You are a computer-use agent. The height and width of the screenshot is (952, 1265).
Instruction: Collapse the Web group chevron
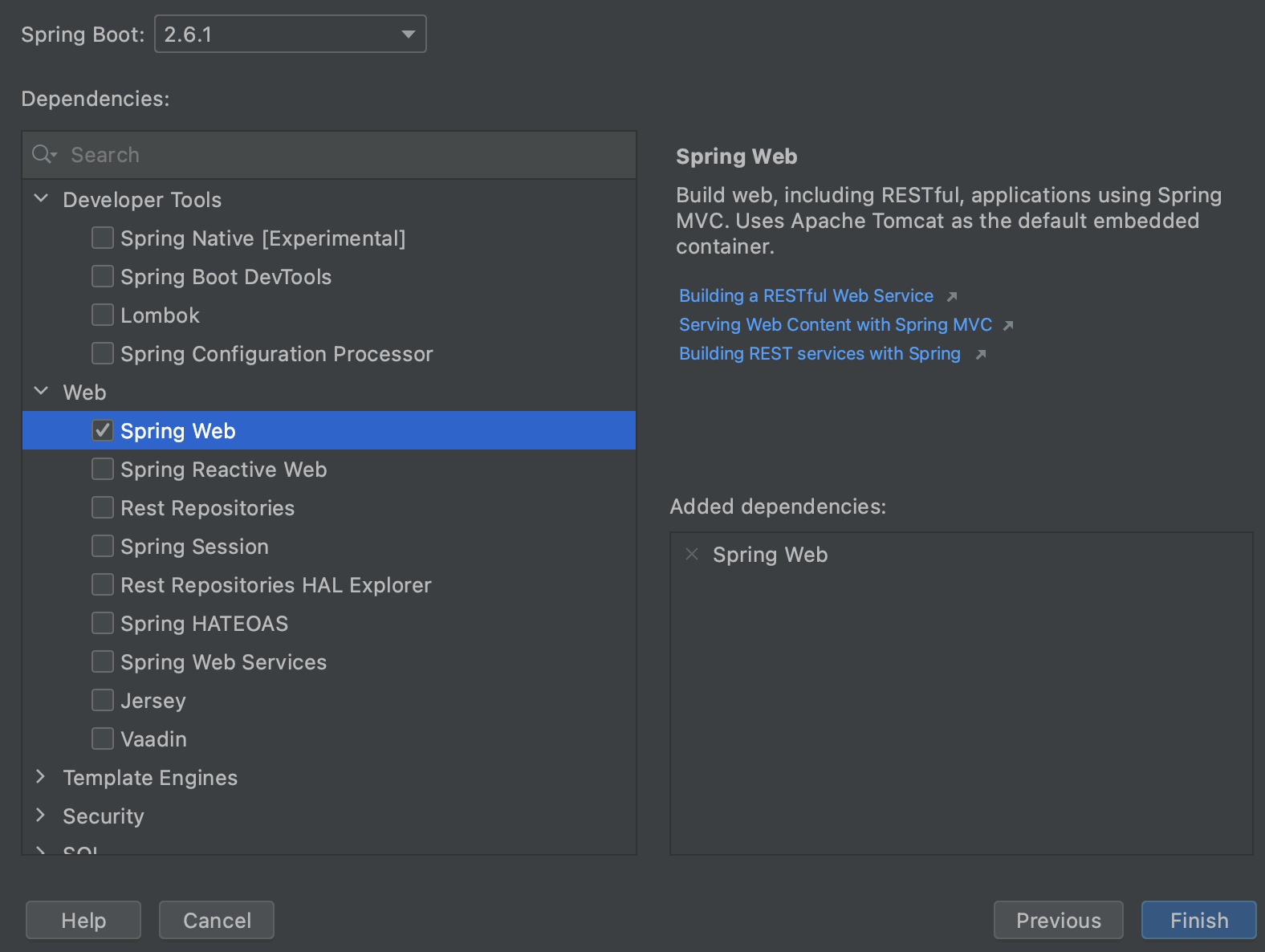pos(41,392)
